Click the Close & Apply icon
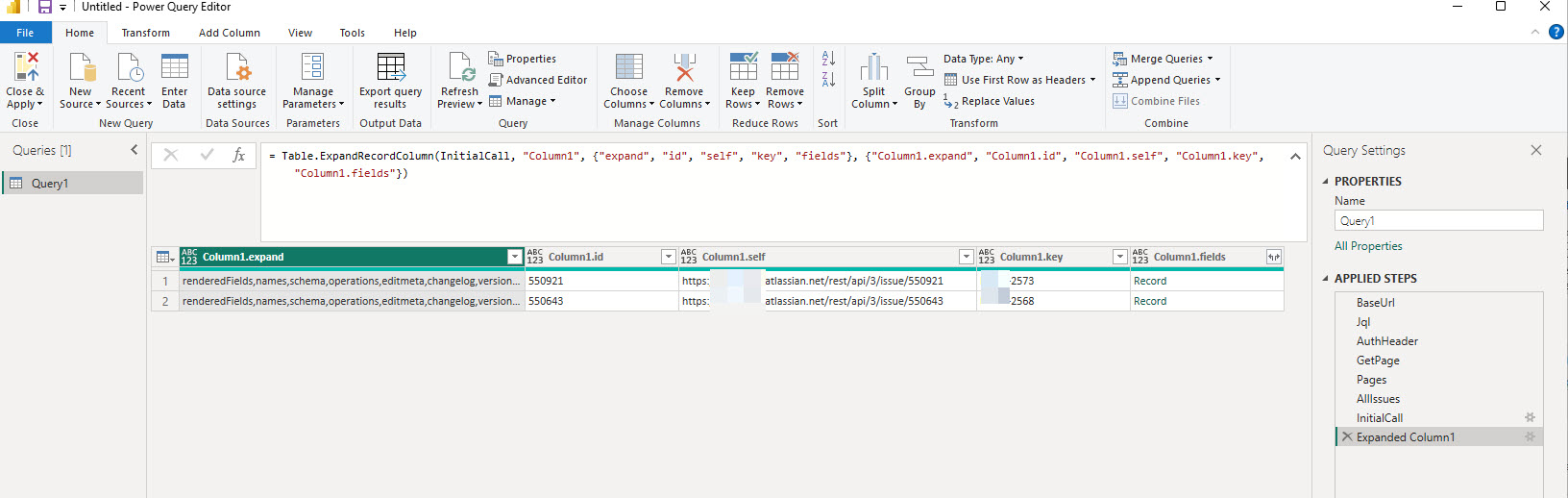The width and height of the screenshot is (1568, 498). coord(26,66)
